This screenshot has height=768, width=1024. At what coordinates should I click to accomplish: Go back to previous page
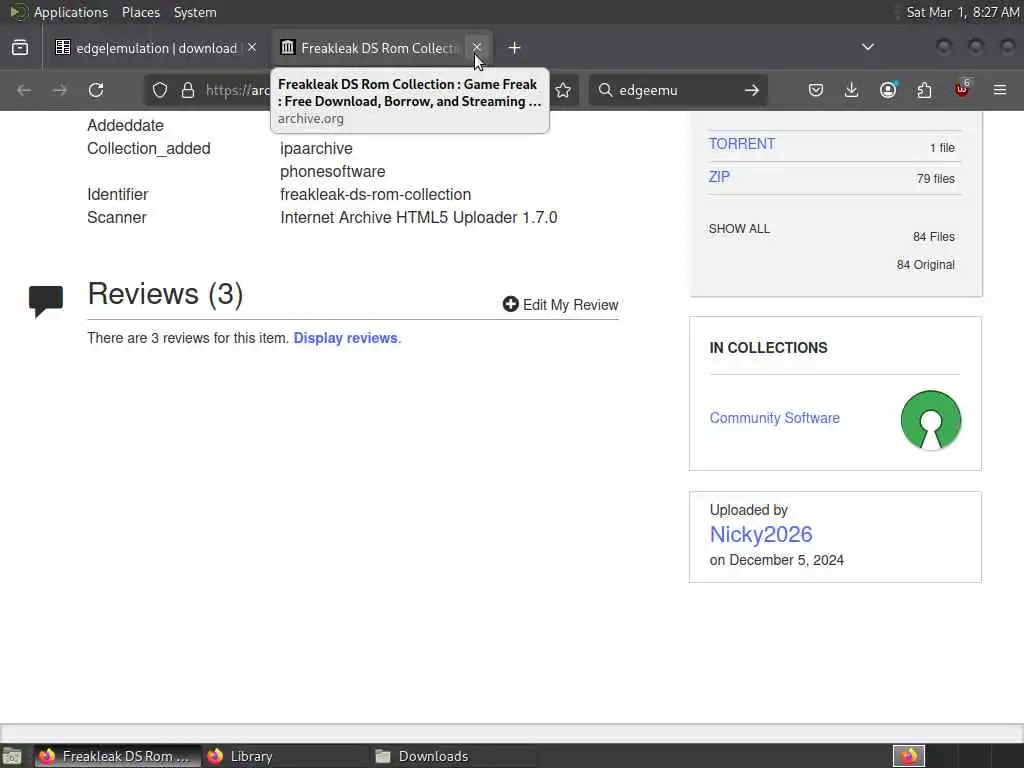click(24, 90)
